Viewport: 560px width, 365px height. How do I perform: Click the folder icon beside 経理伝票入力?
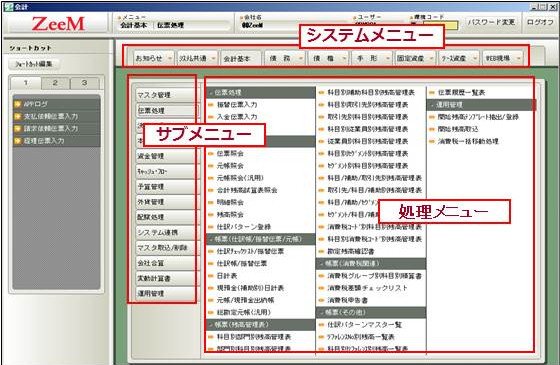[18, 141]
